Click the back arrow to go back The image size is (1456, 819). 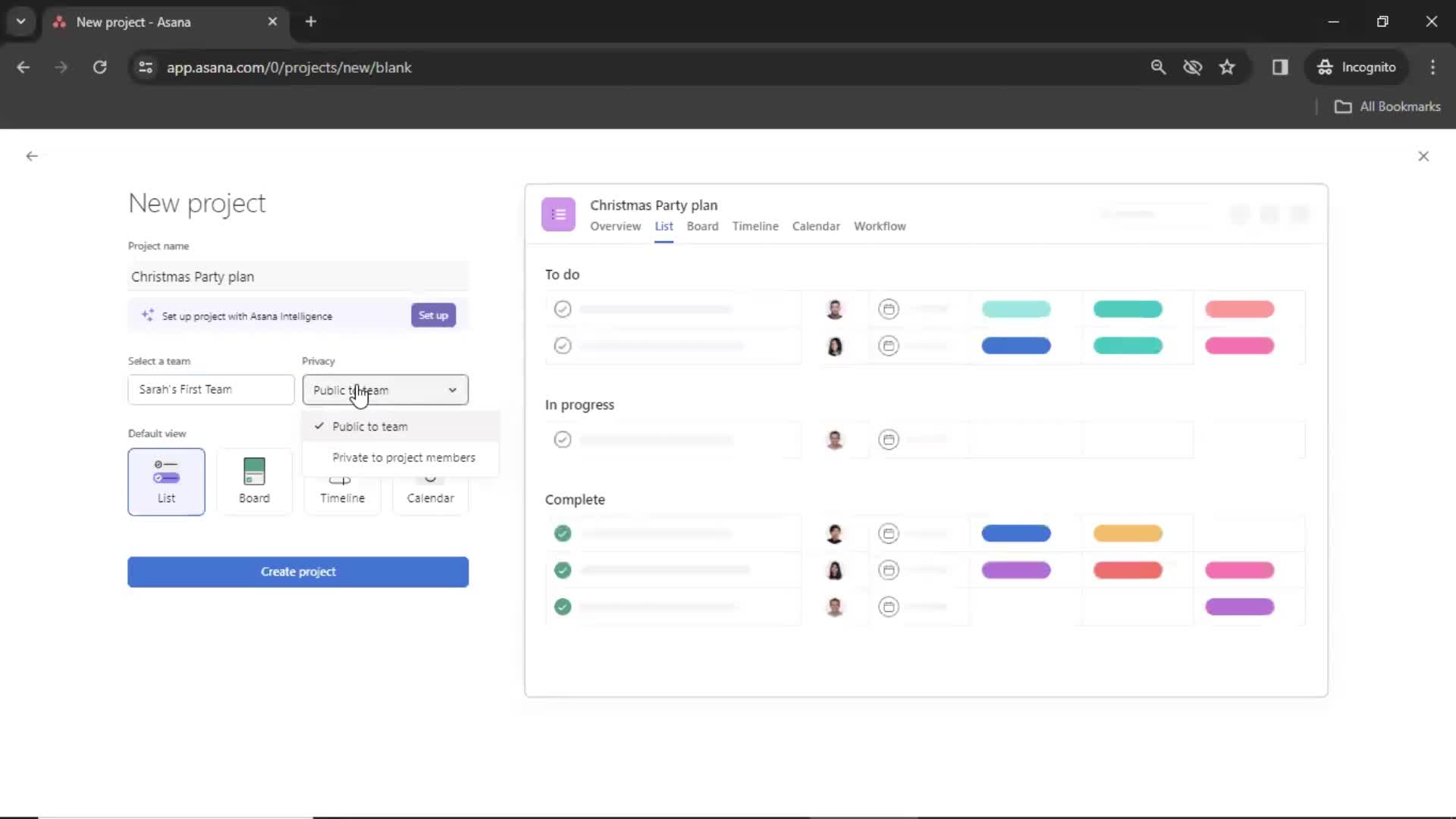(x=32, y=156)
